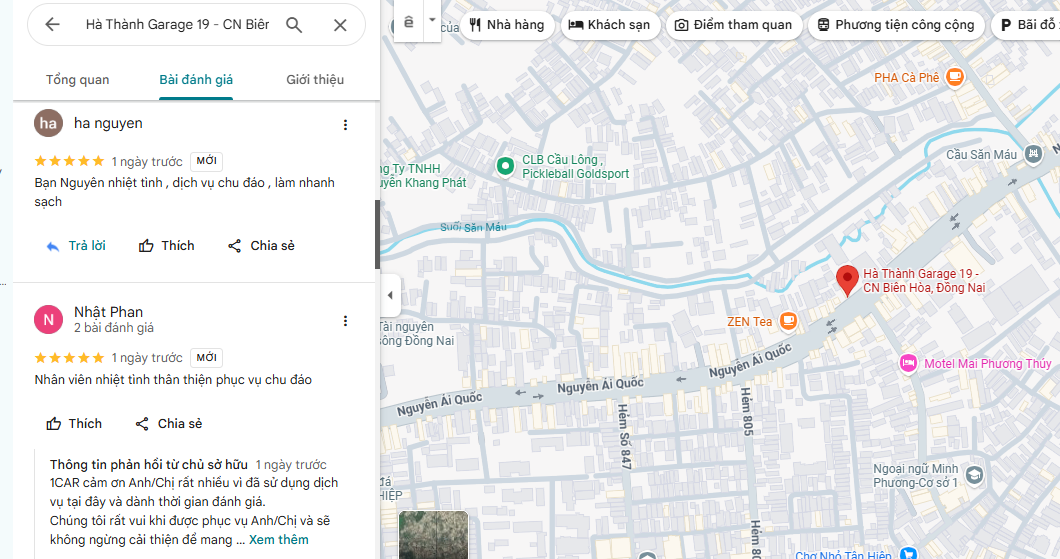Filter the map by Khách sạn
This screenshot has width=1060, height=559.
pyautogui.click(x=610, y=25)
